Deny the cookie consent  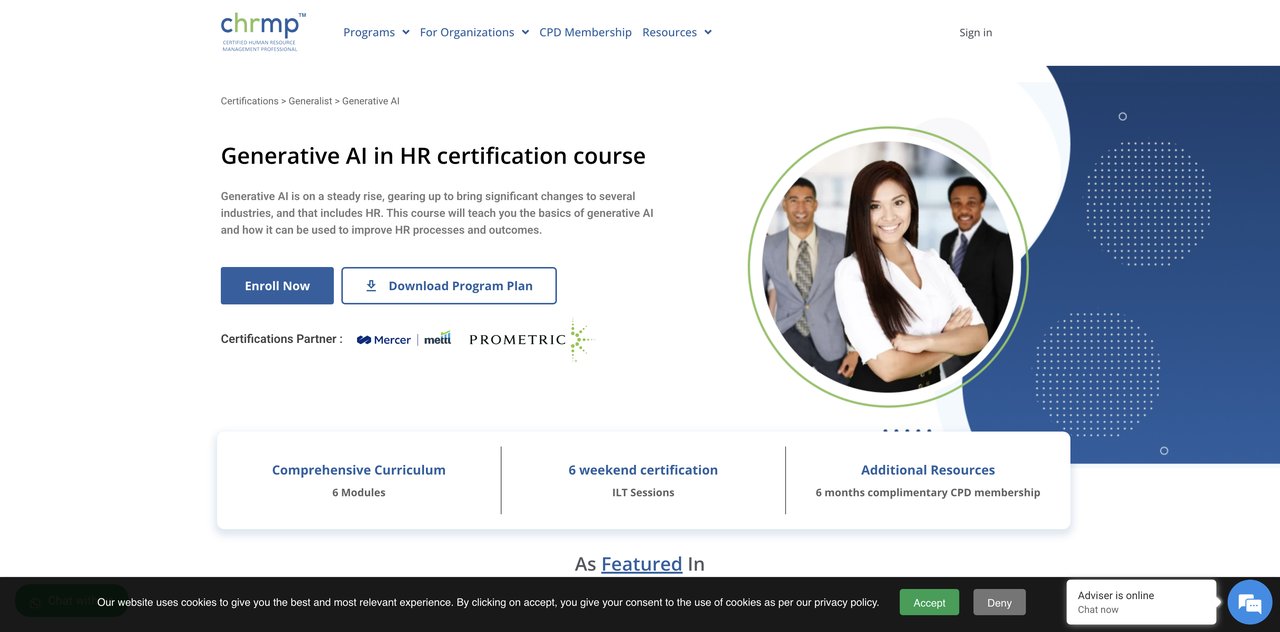[999, 602]
